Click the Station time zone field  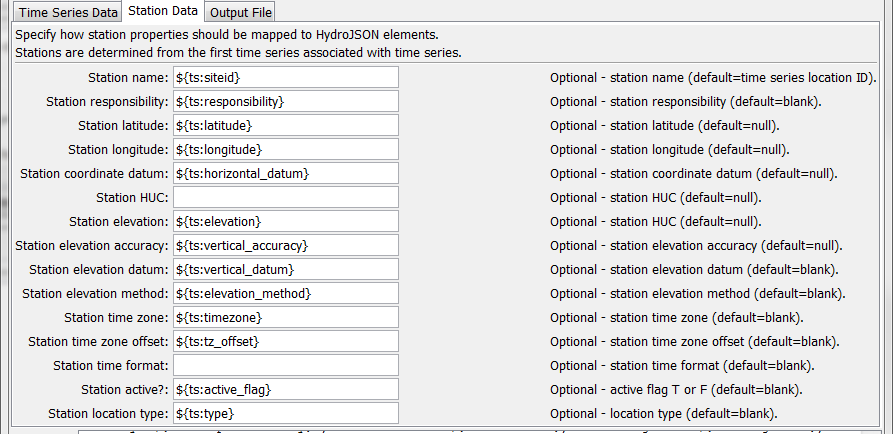pyautogui.click(x=286, y=317)
